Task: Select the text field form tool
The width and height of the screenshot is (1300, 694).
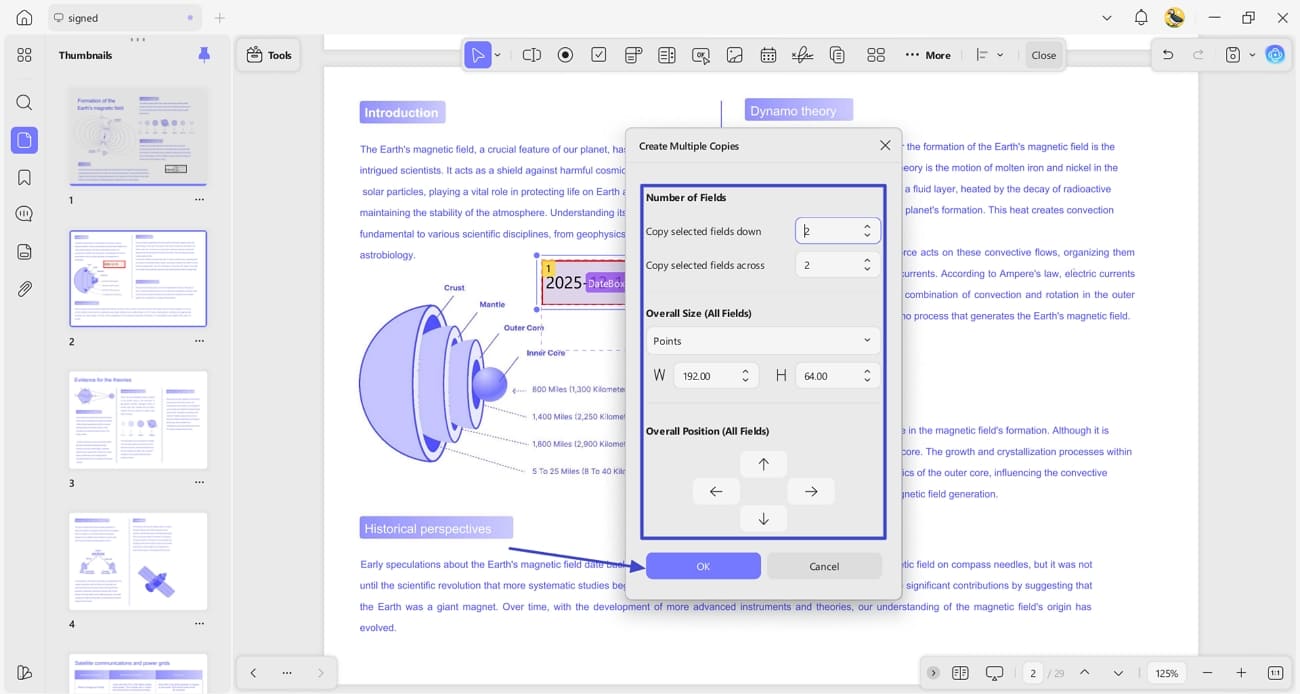Action: point(532,55)
